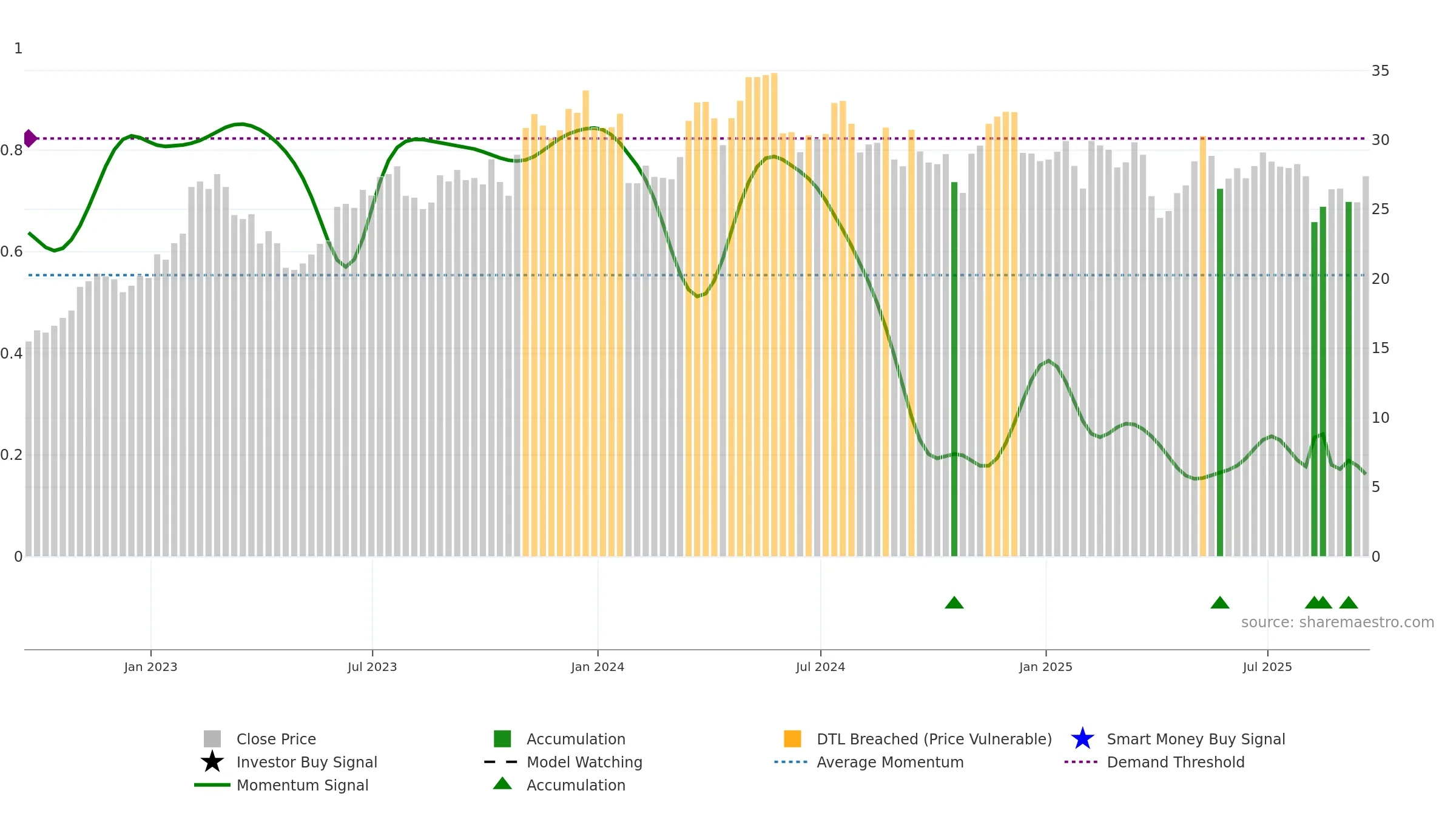
Task: Toggle the Accumulation bar series legend label
Action: [576, 739]
